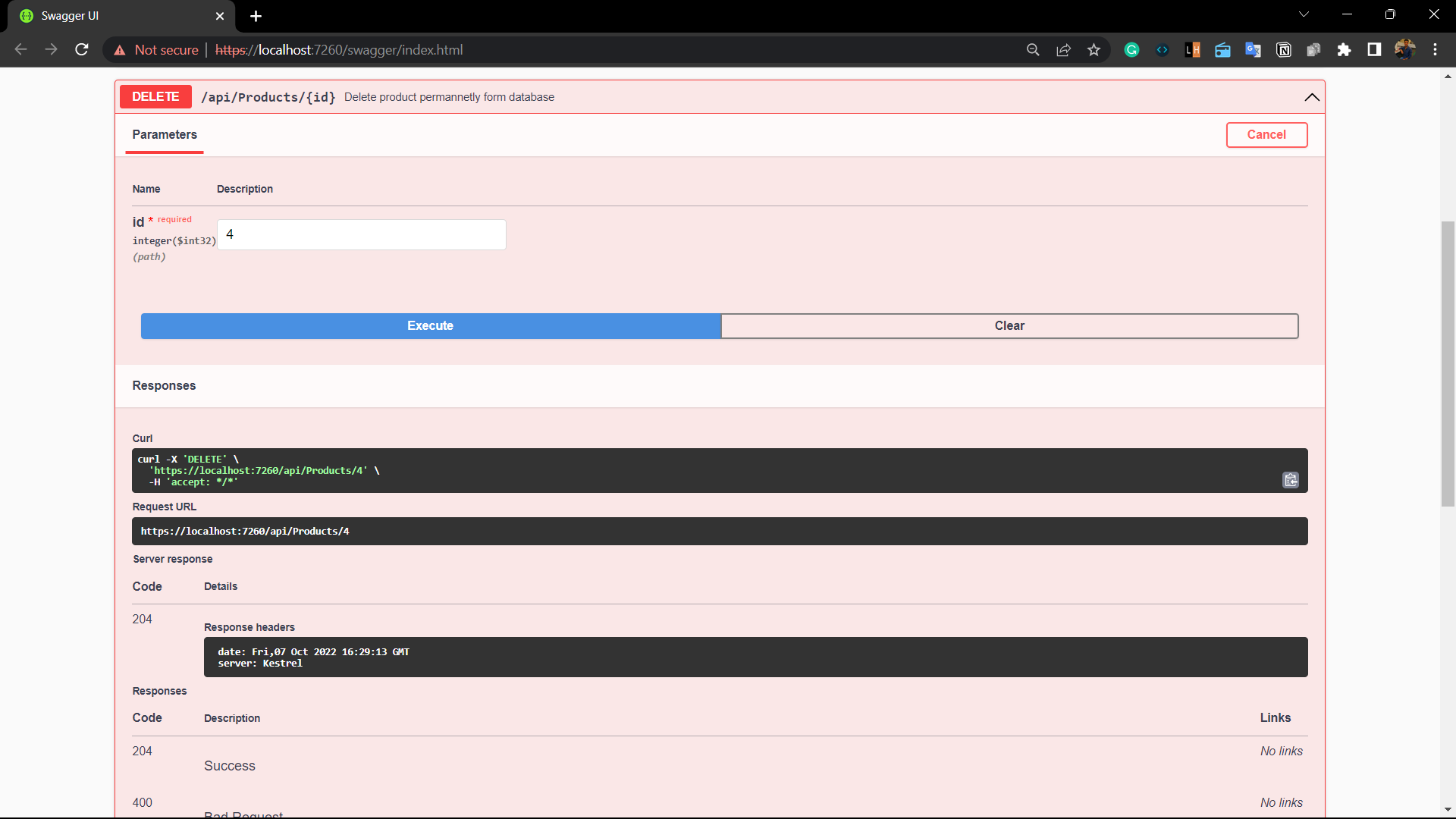Open Chrome's three-dot menu

1436,49
